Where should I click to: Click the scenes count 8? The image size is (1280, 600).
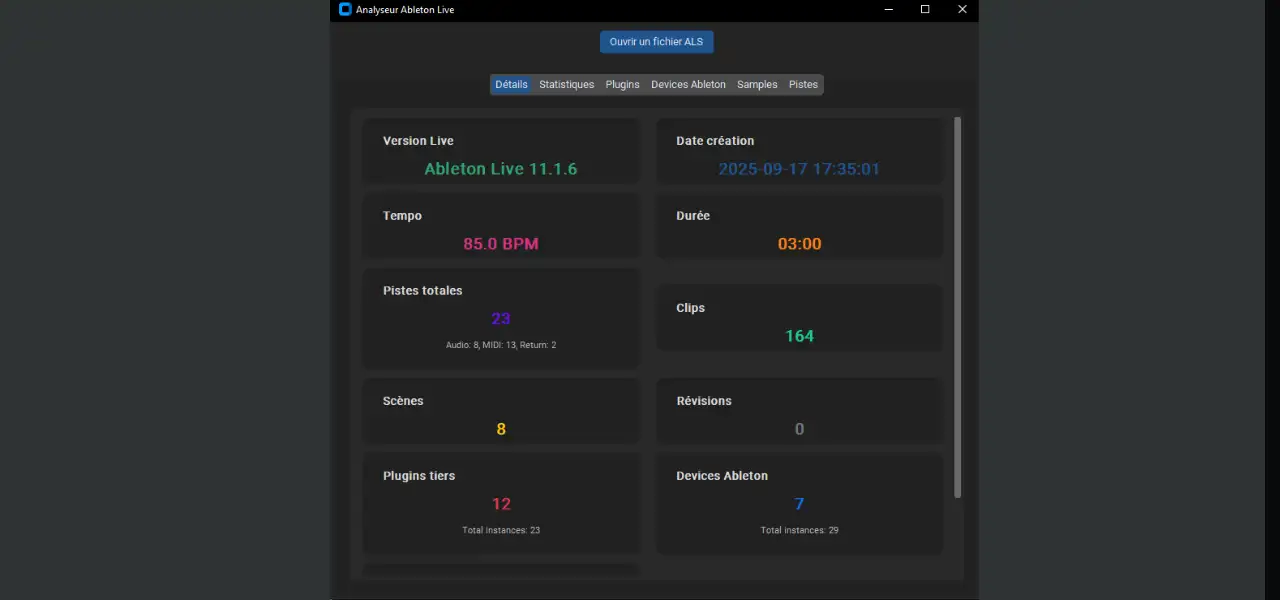501,429
